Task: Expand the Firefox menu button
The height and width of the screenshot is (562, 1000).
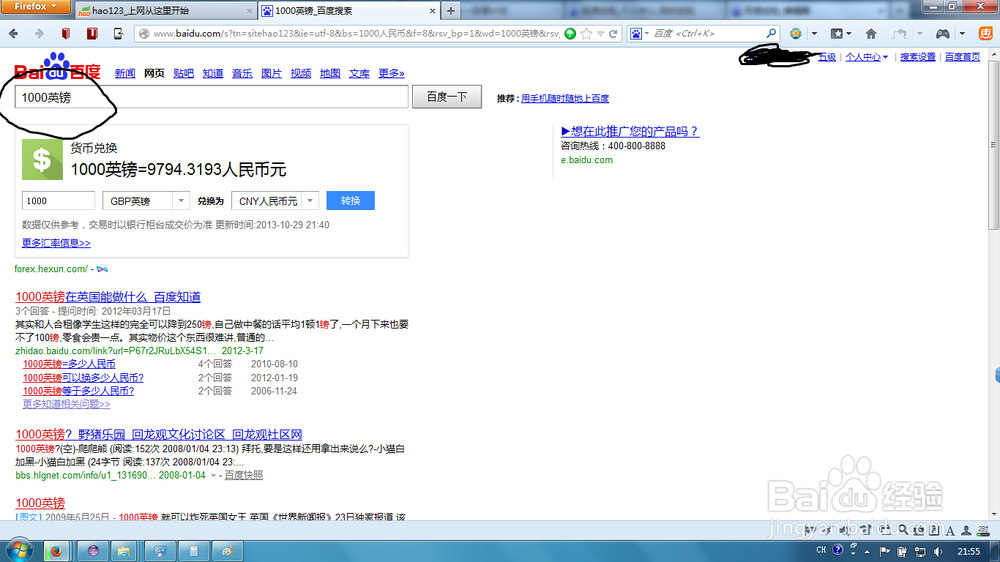Action: click(35, 6)
